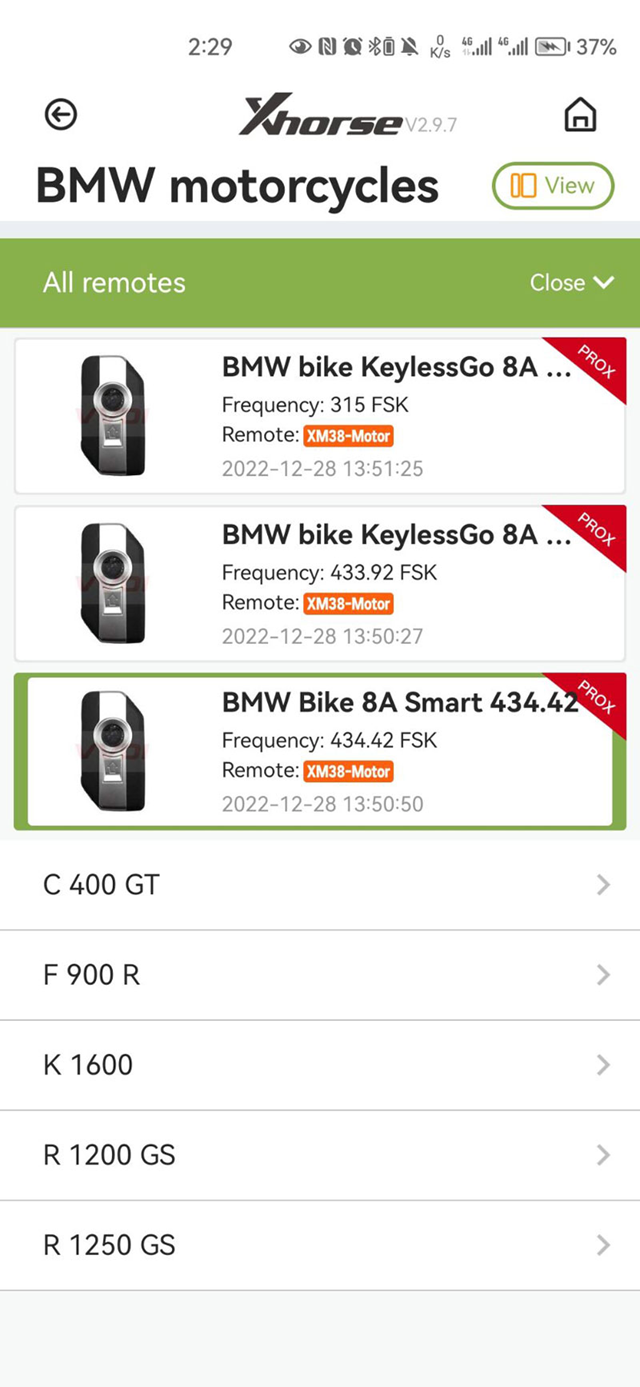Select the All remotes header

click(x=113, y=283)
